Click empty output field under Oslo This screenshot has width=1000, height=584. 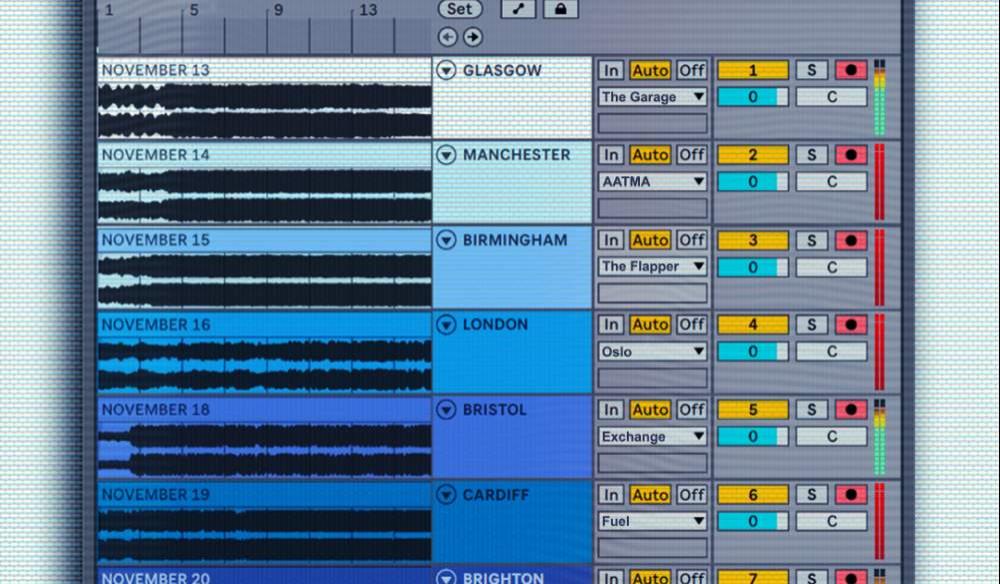tap(652, 378)
